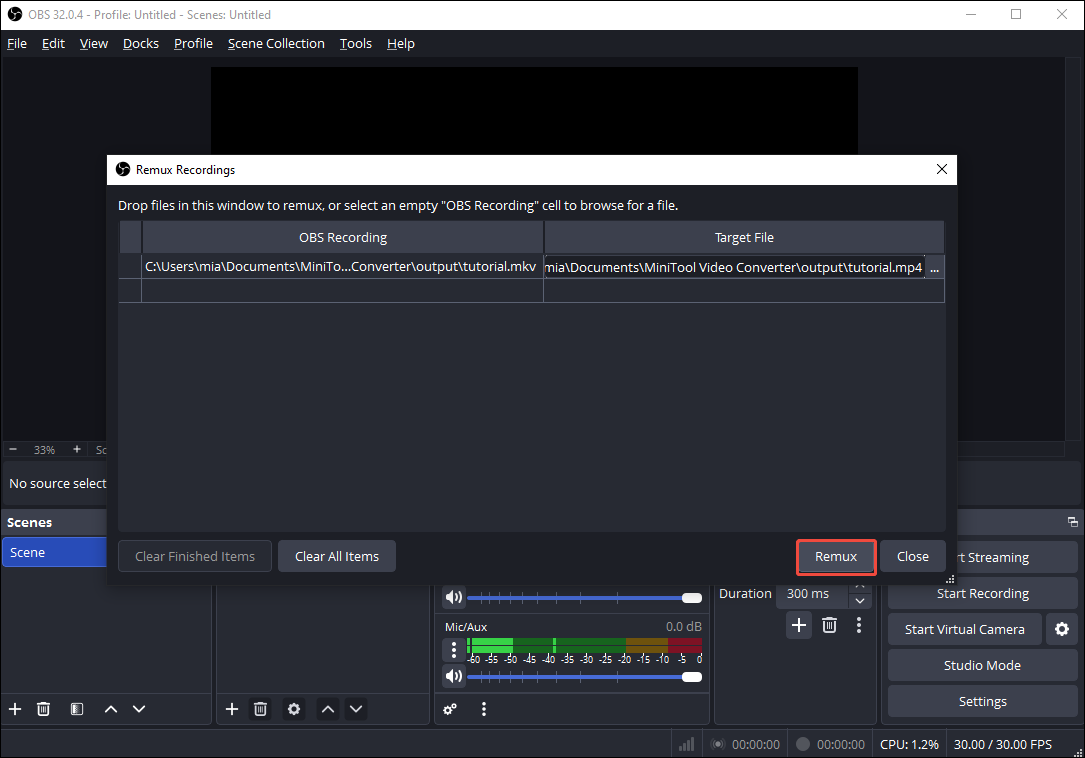Open scene filters icon in Scenes panel

pyautogui.click(x=76, y=709)
